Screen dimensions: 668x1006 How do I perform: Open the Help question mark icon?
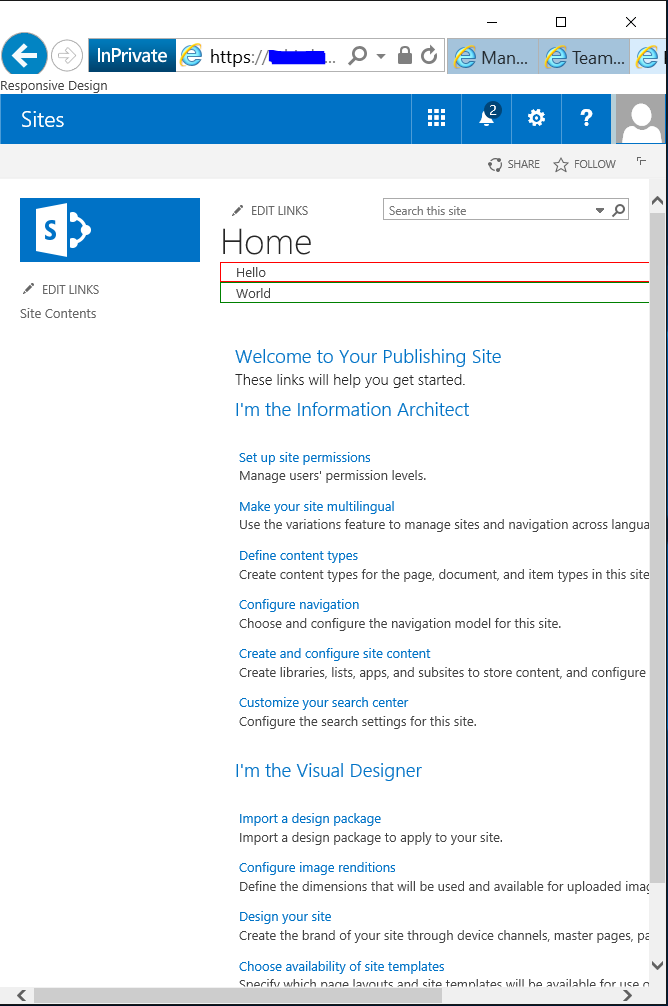[586, 118]
